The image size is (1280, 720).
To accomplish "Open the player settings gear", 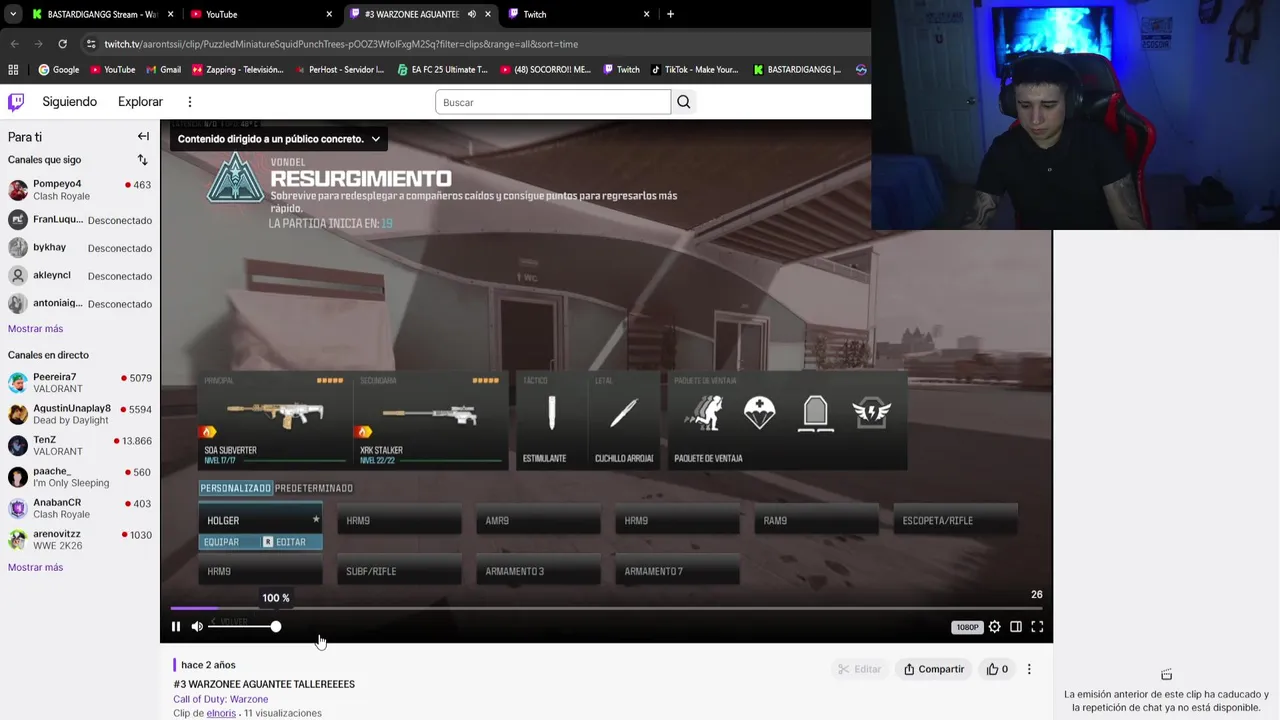I will click(994, 627).
